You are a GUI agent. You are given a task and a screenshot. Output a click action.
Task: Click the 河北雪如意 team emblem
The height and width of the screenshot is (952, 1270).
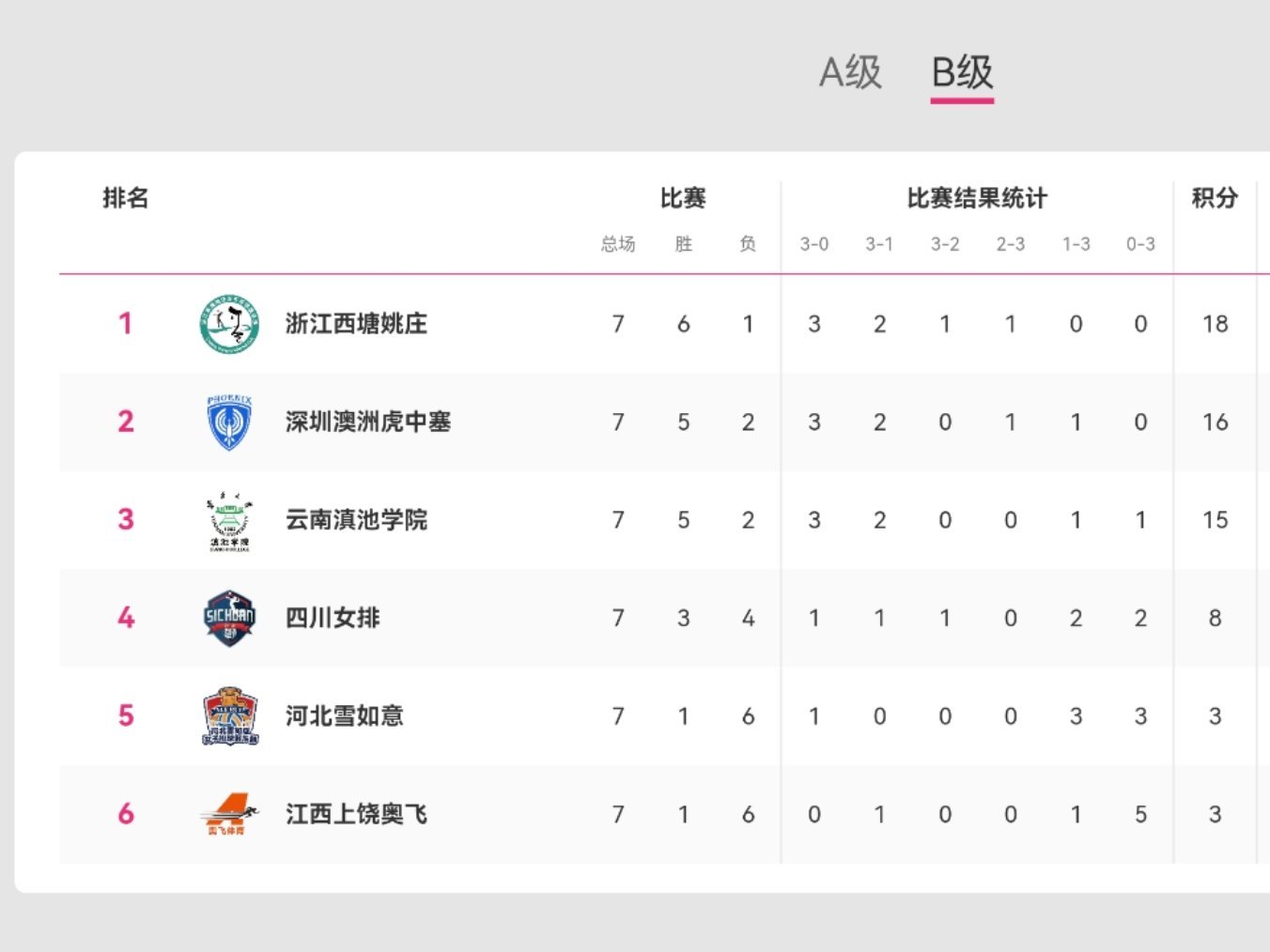click(228, 715)
